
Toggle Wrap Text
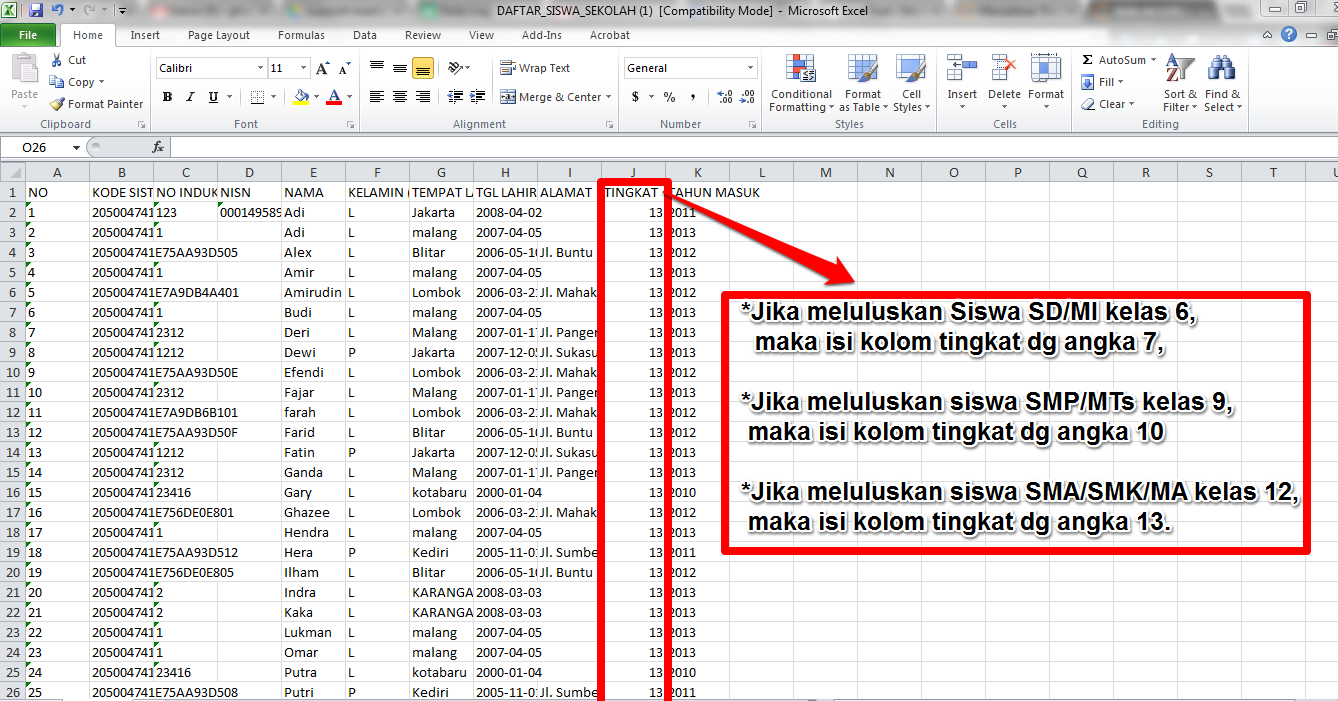click(535, 68)
